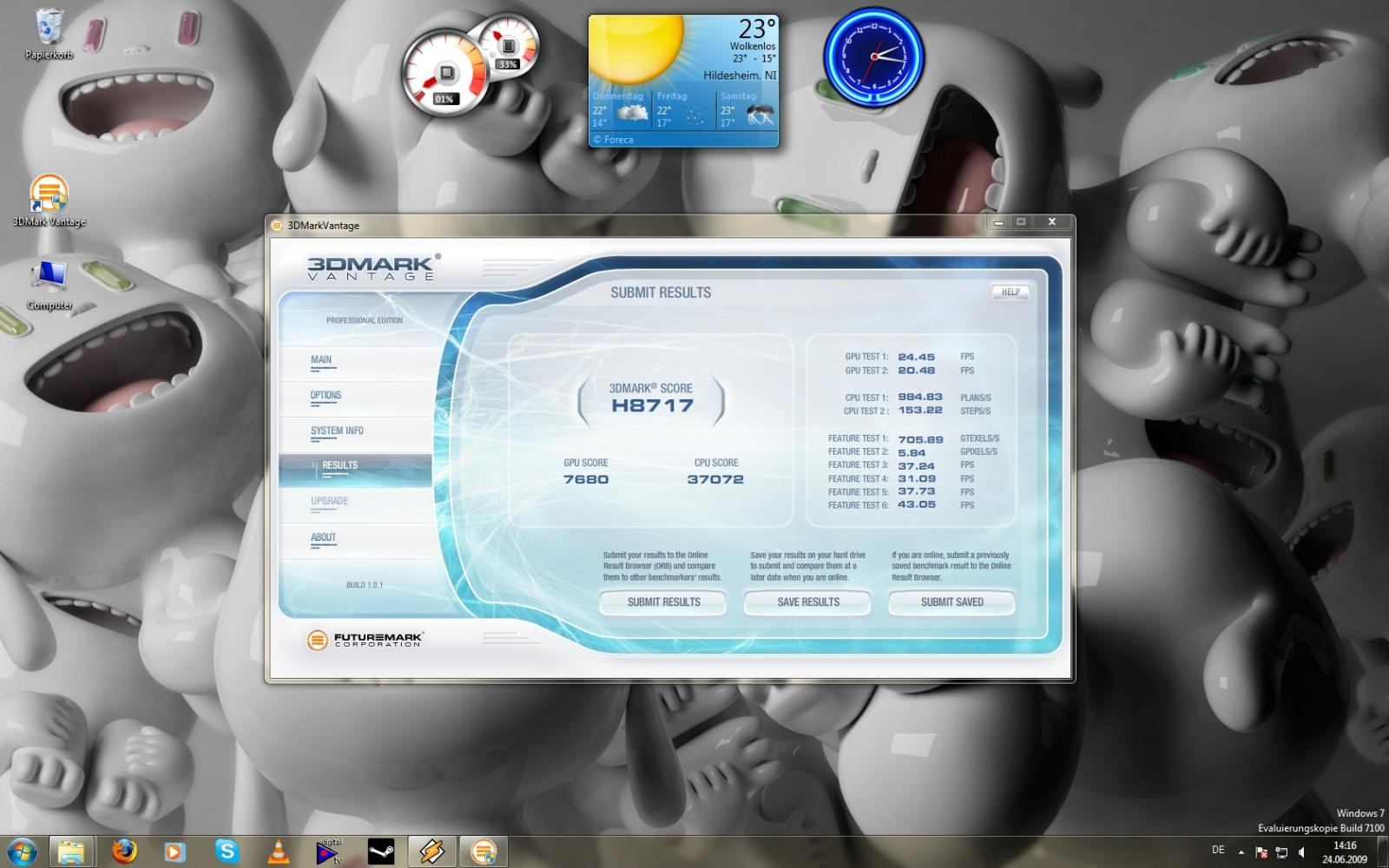The image size is (1389, 868).
Task: Open the taskbar clock and date
Action: click(1344, 852)
